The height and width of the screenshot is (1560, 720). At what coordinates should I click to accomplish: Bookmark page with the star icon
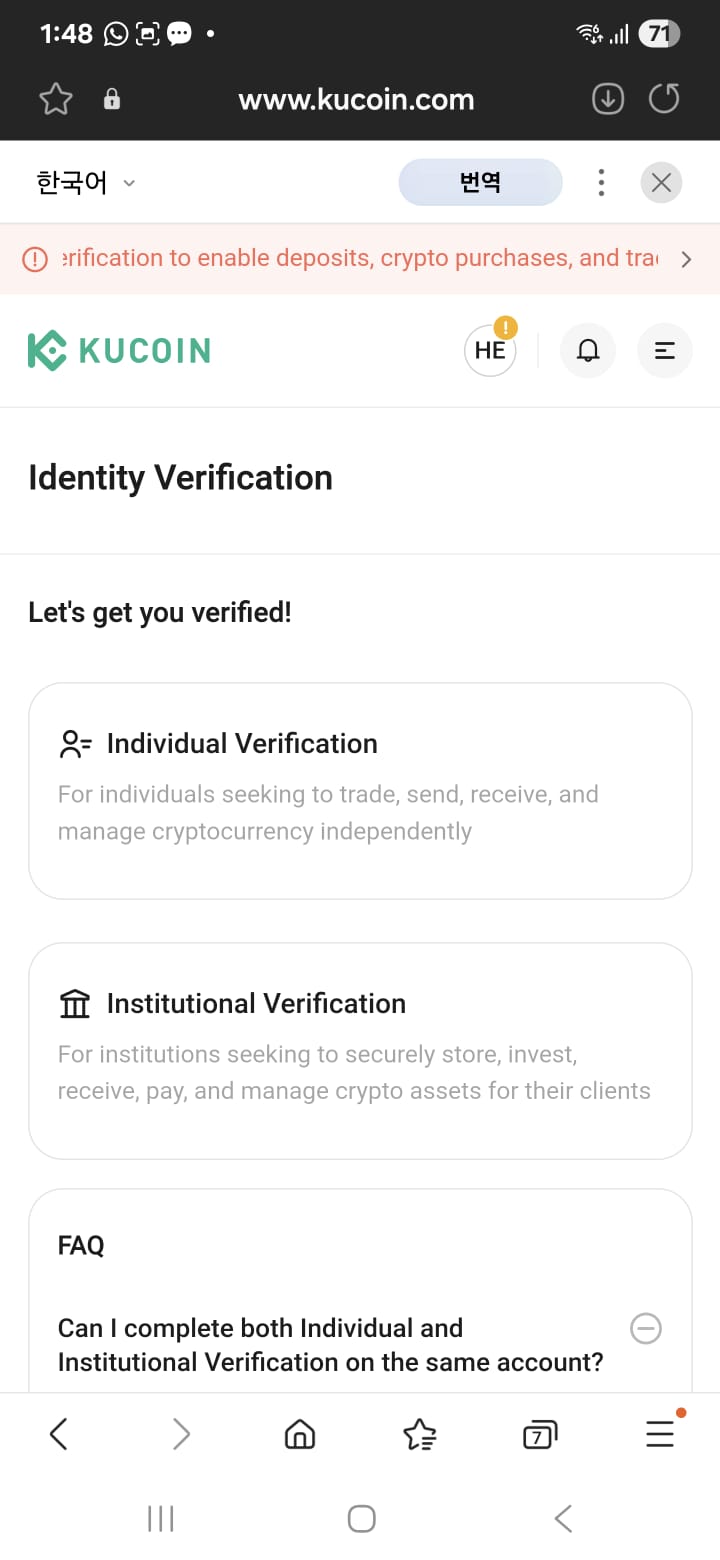pos(56,99)
